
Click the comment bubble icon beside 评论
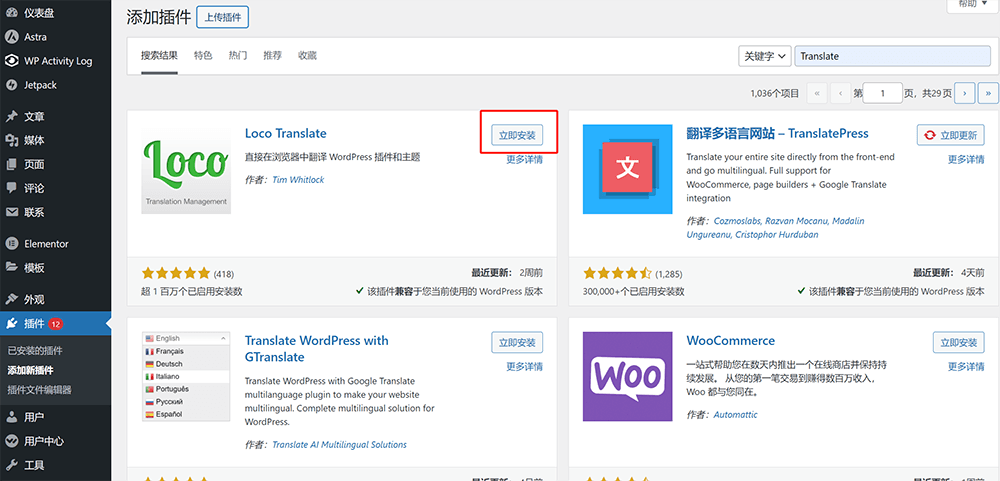(x=11, y=188)
